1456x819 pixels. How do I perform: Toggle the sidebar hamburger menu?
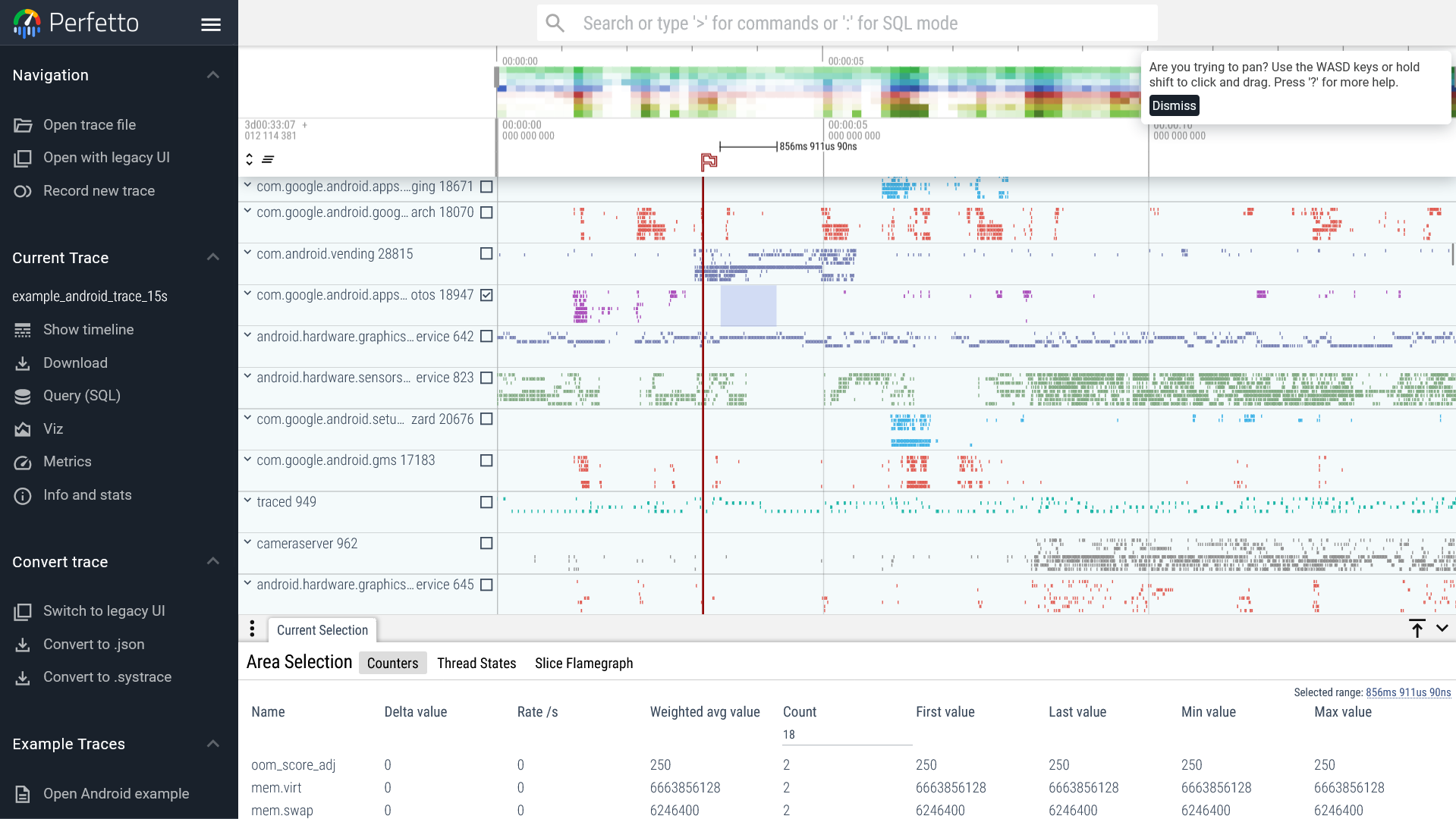pos(211,24)
